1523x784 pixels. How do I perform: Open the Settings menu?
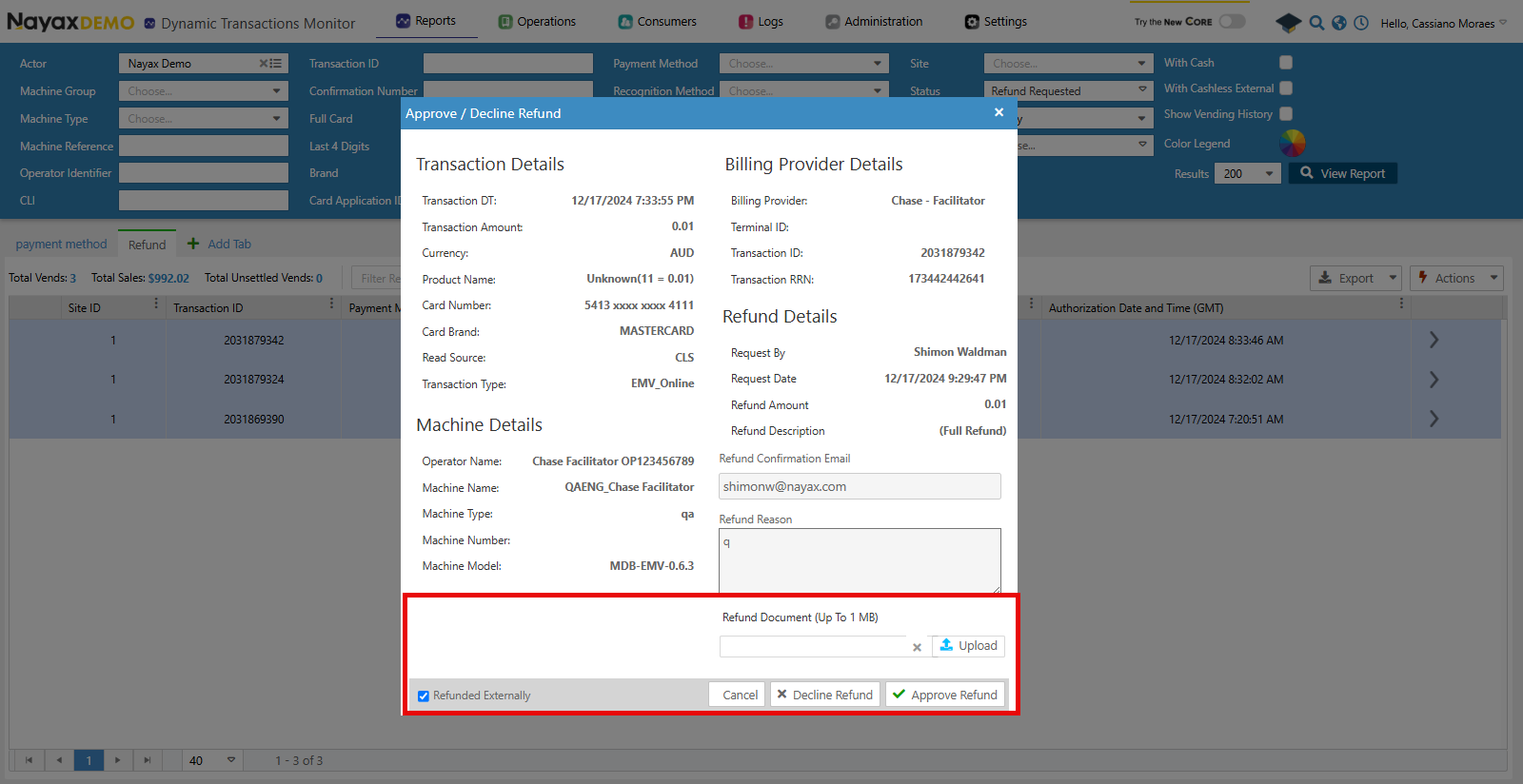click(996, 21)
